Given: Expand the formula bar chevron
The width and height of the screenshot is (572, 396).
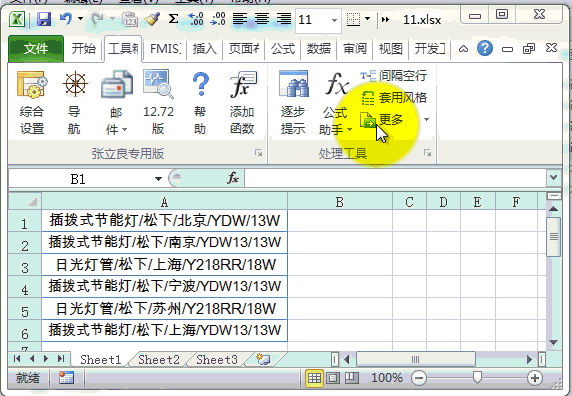Looking at the screenshot, I should coord(553,178).
